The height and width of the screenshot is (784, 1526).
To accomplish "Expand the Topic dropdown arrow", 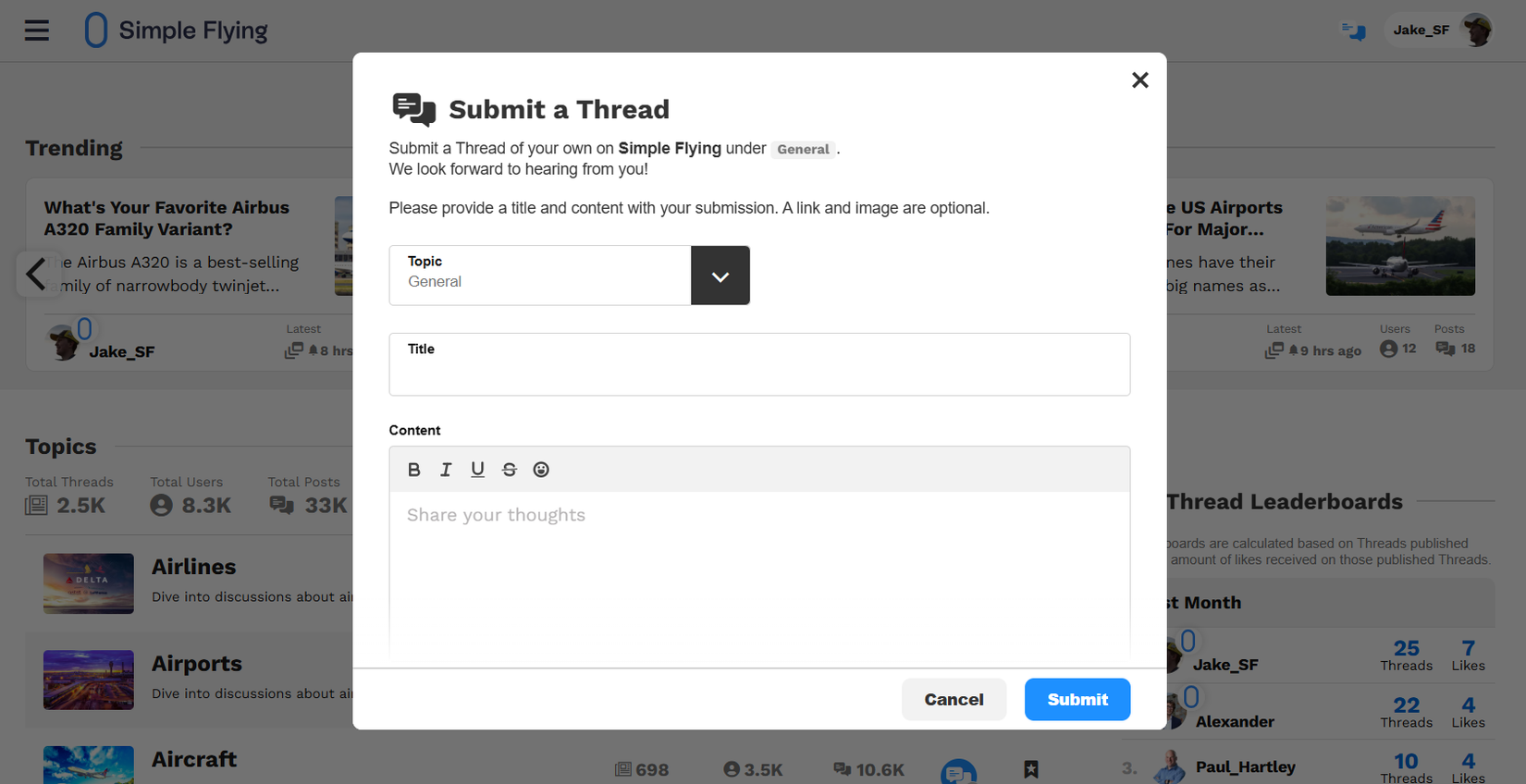I will click(x=720, y=276).
